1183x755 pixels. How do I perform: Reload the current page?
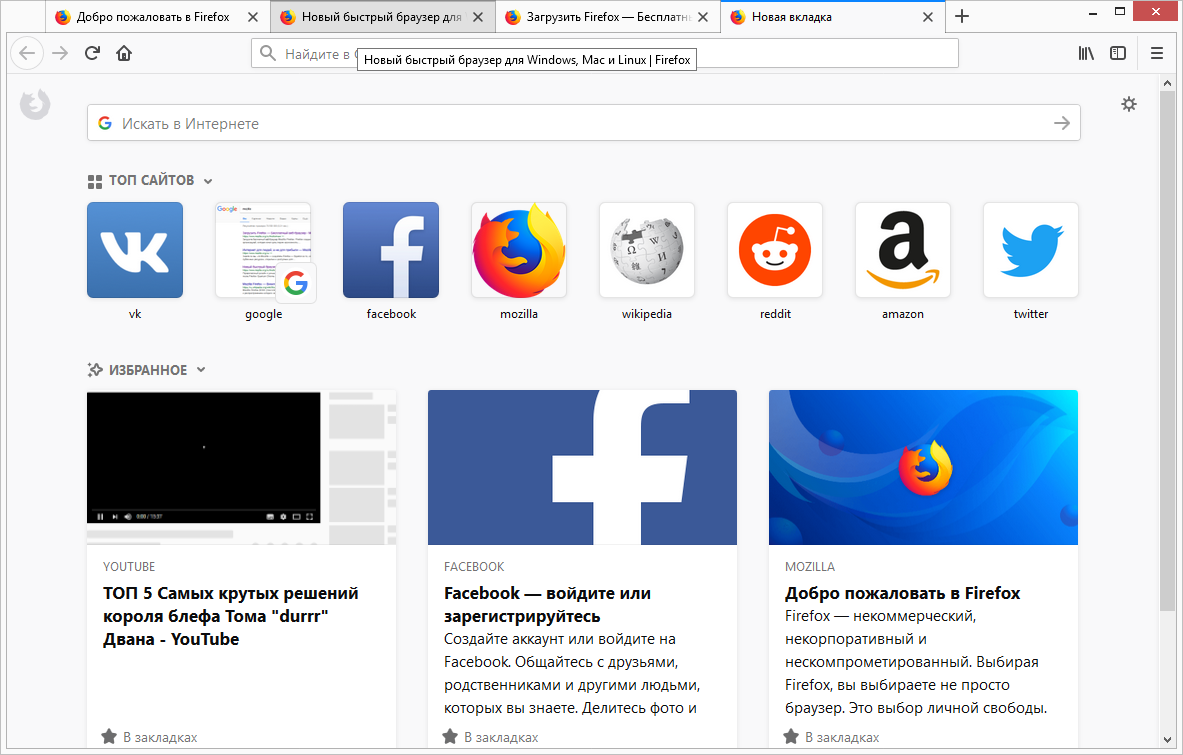92,53
